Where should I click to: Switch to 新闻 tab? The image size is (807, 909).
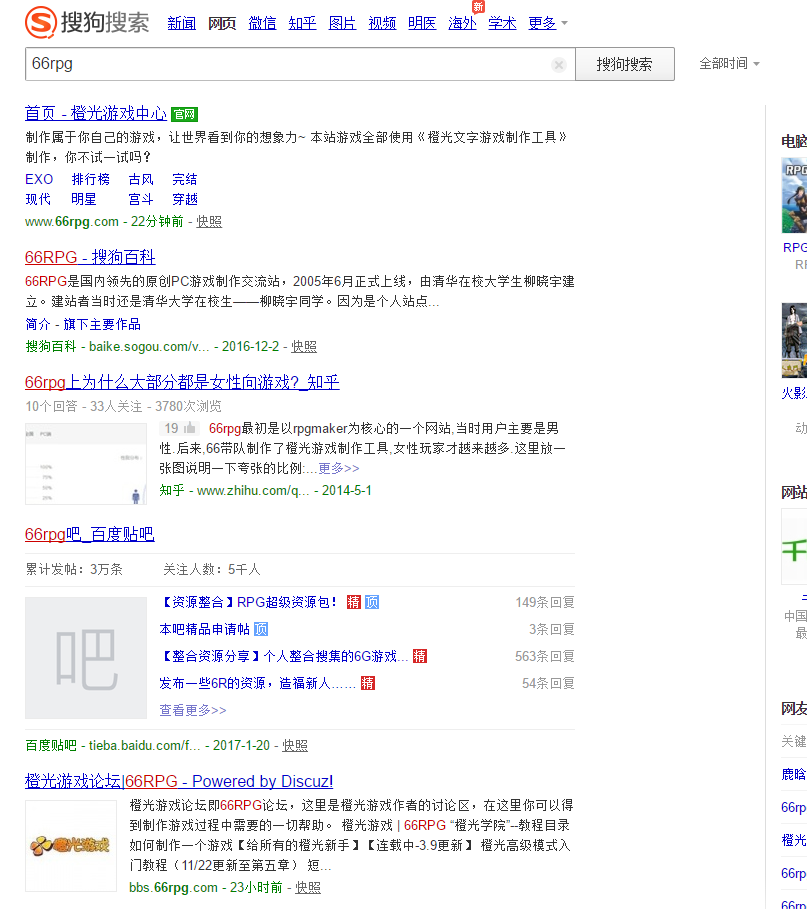(181, 23)
